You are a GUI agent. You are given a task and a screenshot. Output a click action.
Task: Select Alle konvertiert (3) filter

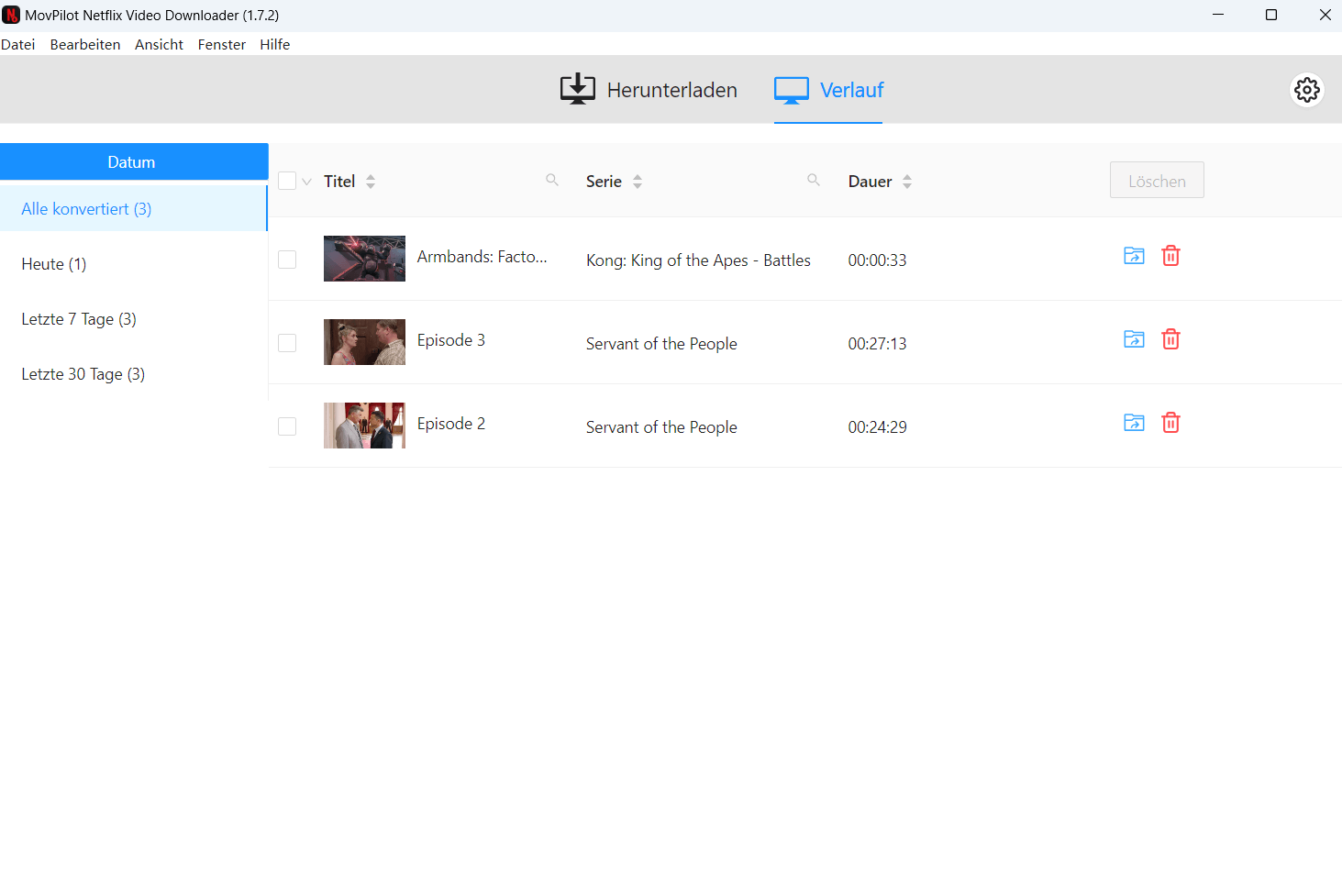tap(134, 208)
